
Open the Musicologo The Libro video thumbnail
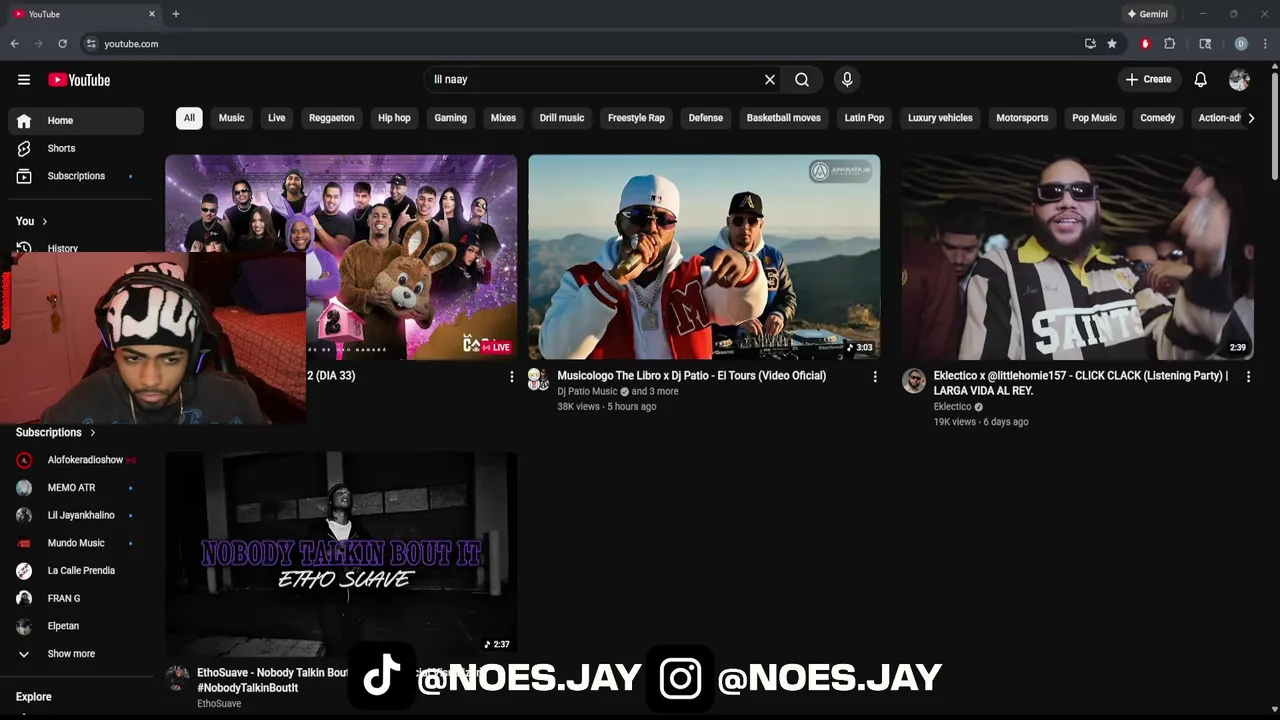pyautogui.click(x=704, y=256)
